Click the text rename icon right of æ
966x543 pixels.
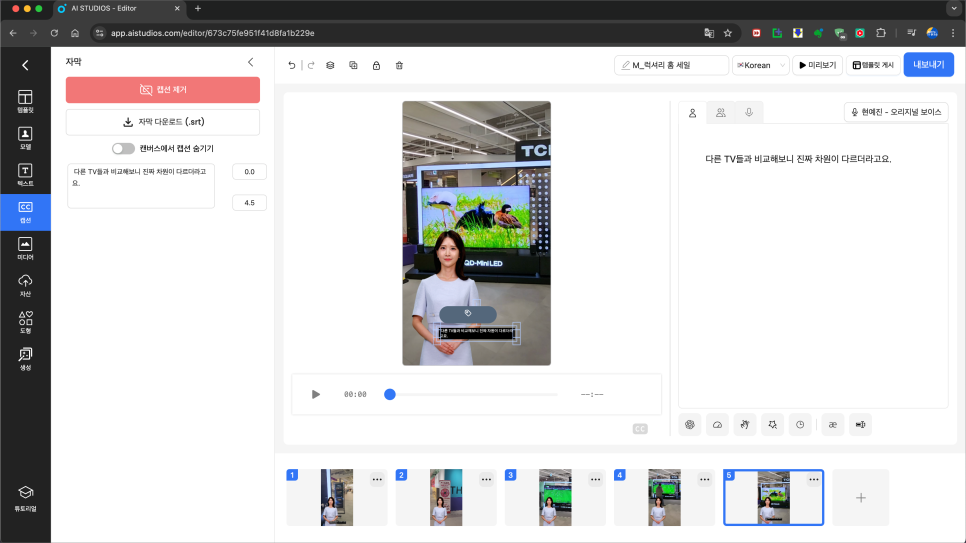tap(861, 425)
